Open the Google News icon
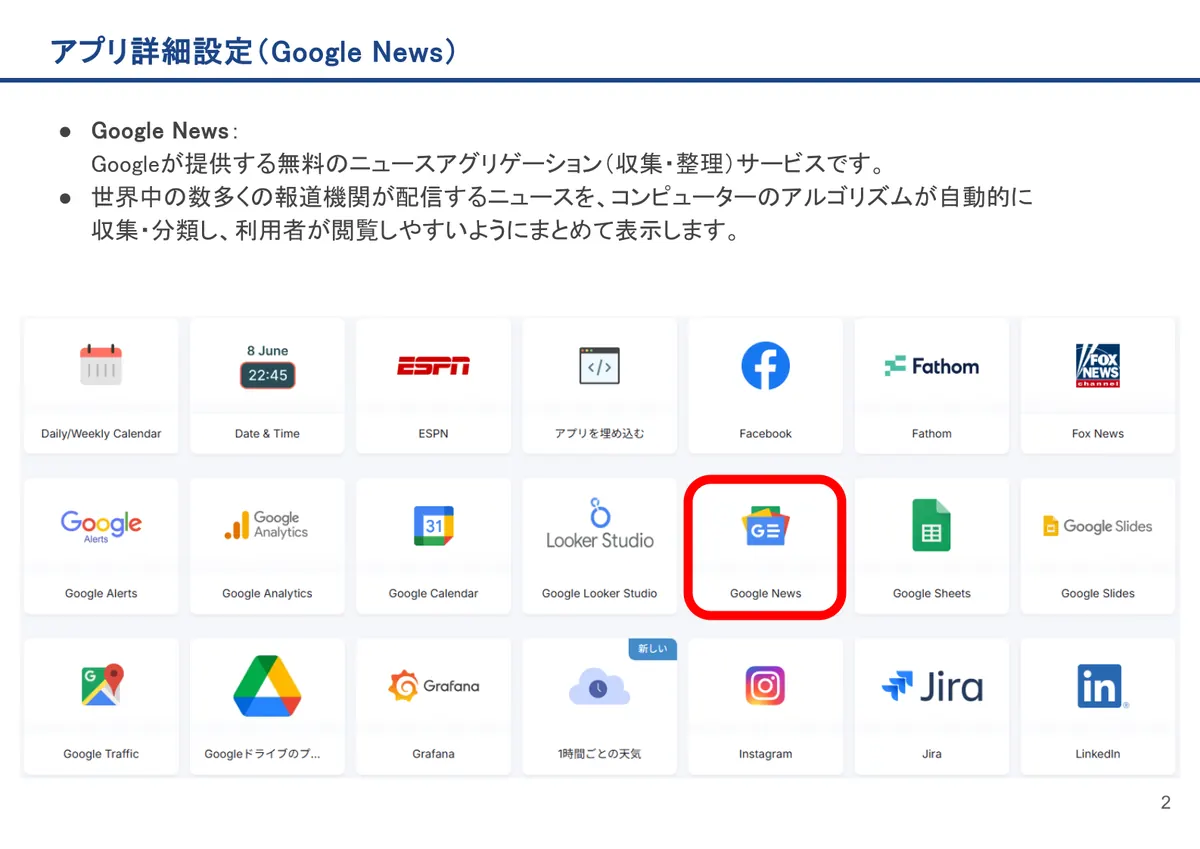Image resolution: width=1200 pixels, height=849 pixels. (x=765, y=527)
